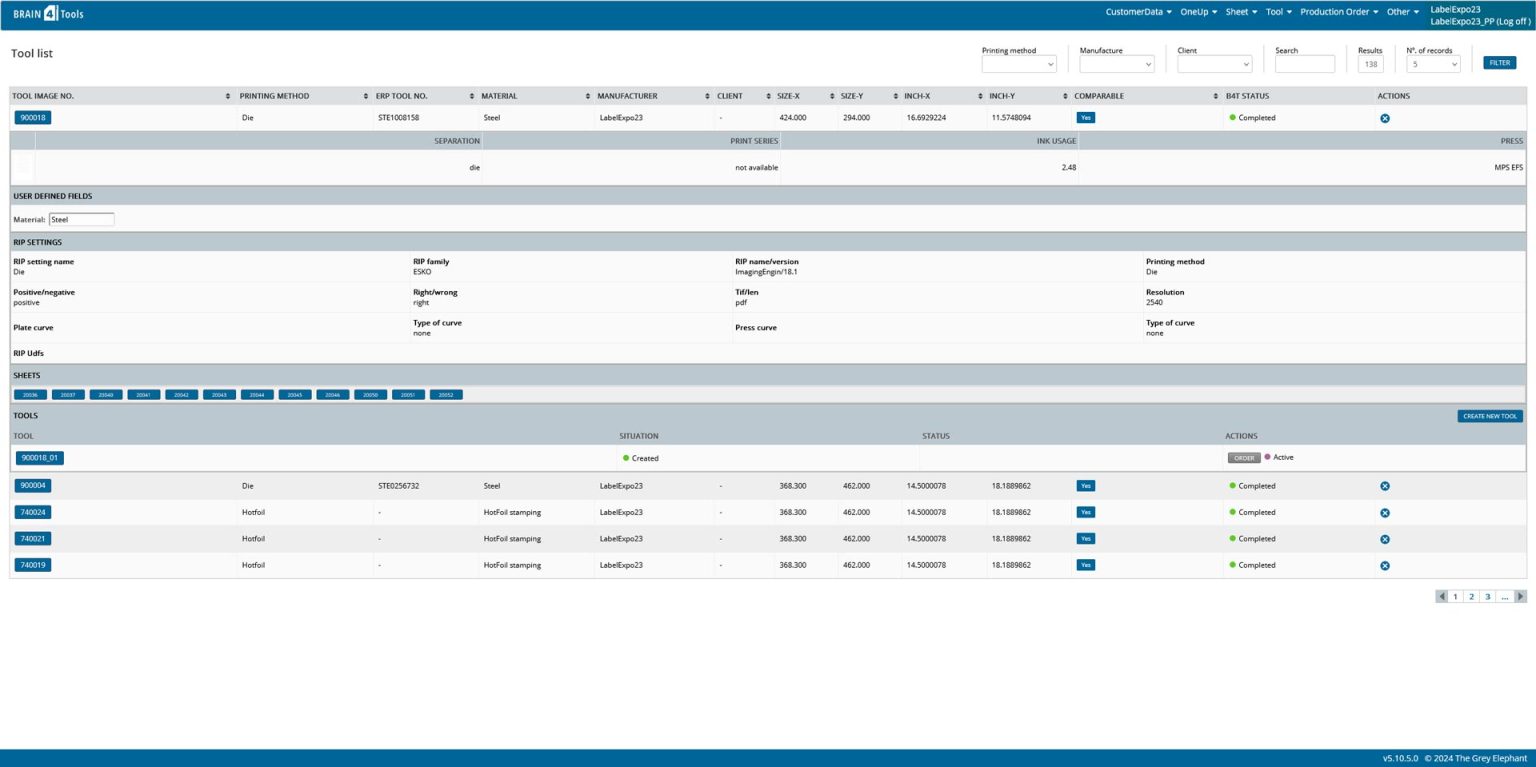Screen dimensions: 1536x767
Task: Open sheet 20037
Action: point(68,395)
